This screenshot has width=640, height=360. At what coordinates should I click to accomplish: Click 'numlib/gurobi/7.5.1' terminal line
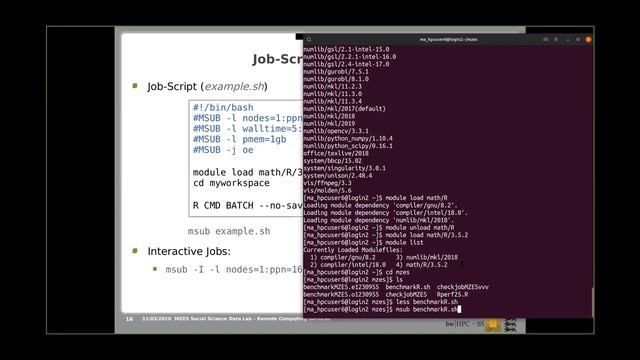pos(336,72)
